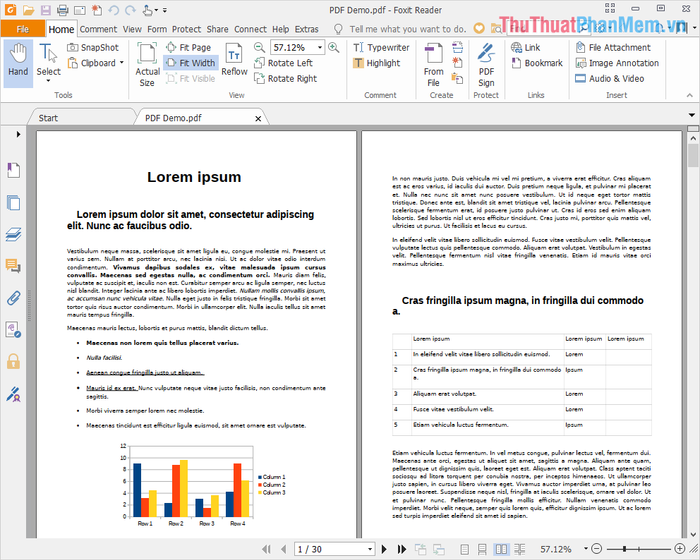Select the Typewriter tool
Screen dimensions: 700x560
click(x=381, y=47)
